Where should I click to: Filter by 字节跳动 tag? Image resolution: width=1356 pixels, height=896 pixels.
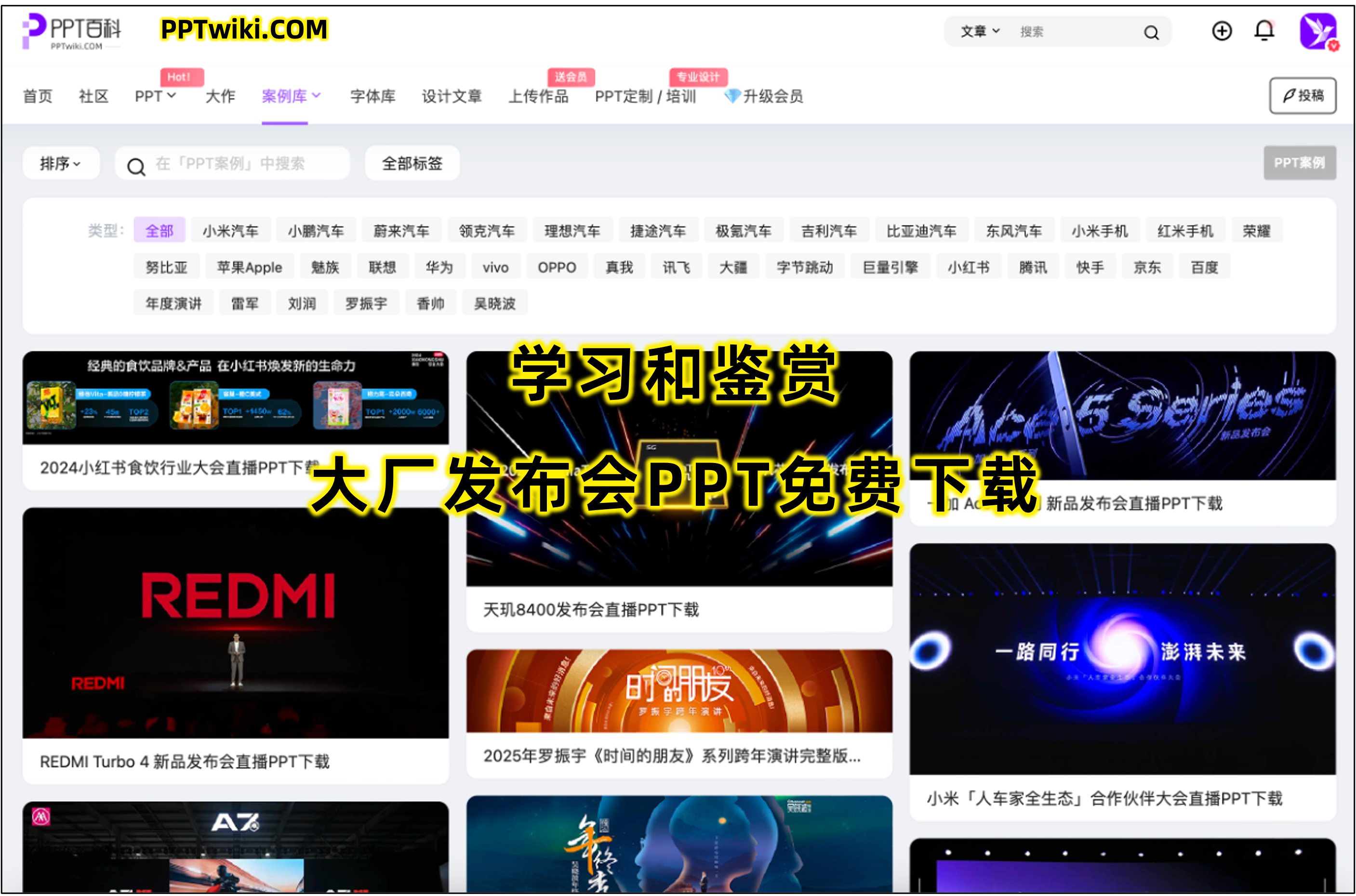805,267
